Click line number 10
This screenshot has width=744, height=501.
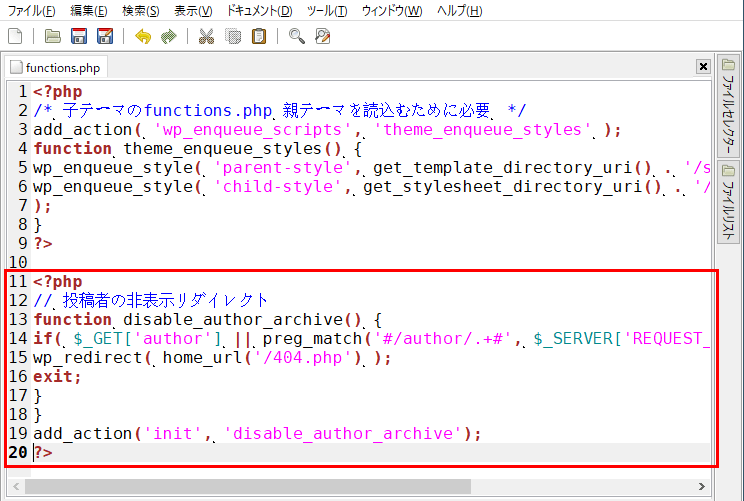(18, 262)
